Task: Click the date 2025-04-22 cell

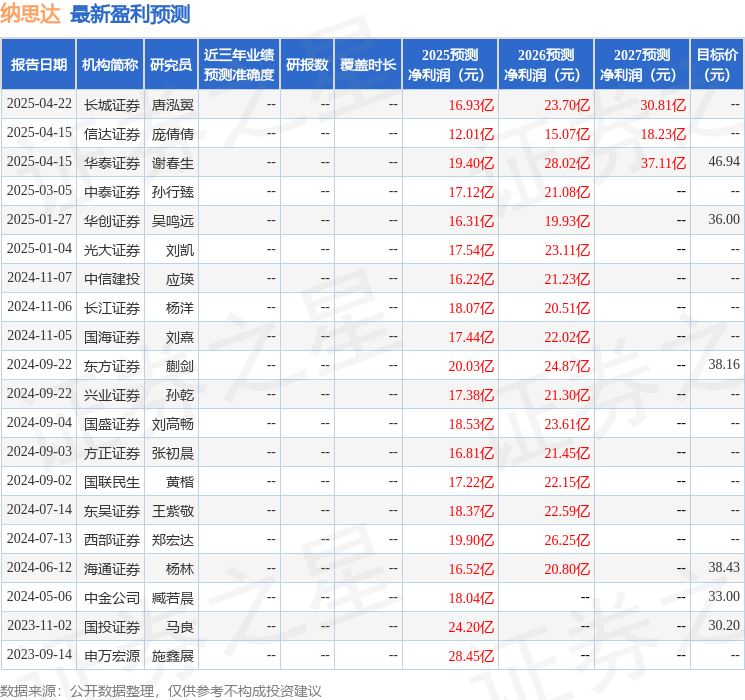Action: point(39,104)
